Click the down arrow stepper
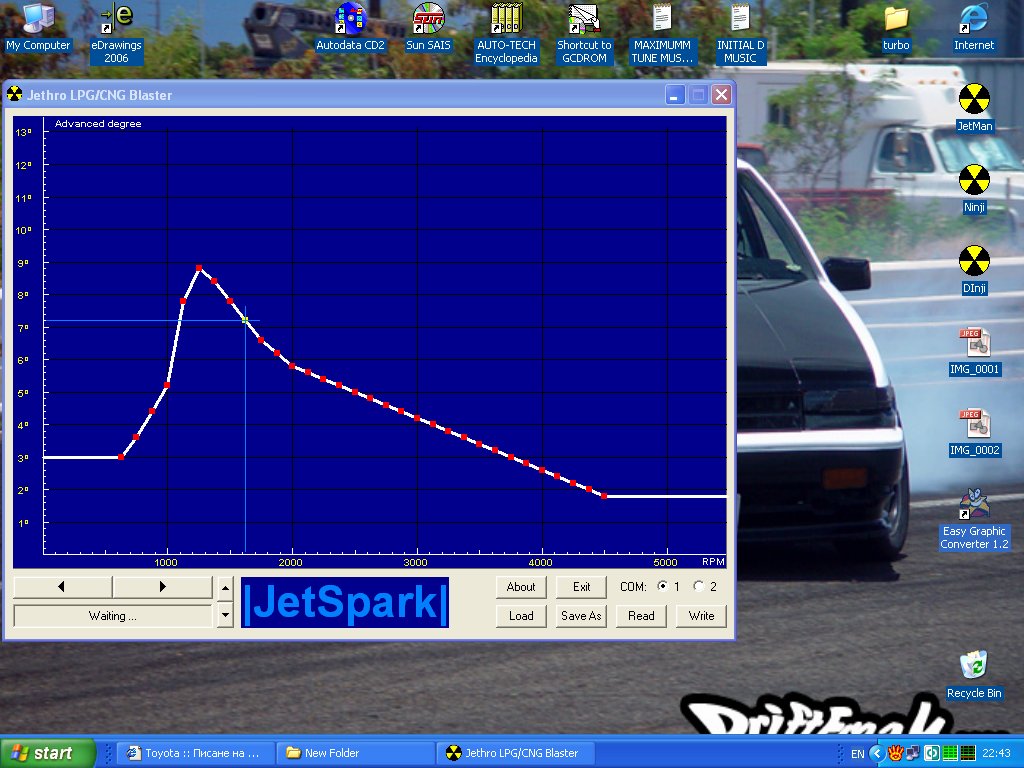Screen dimensions: 1024x768 tap(225, 615)
